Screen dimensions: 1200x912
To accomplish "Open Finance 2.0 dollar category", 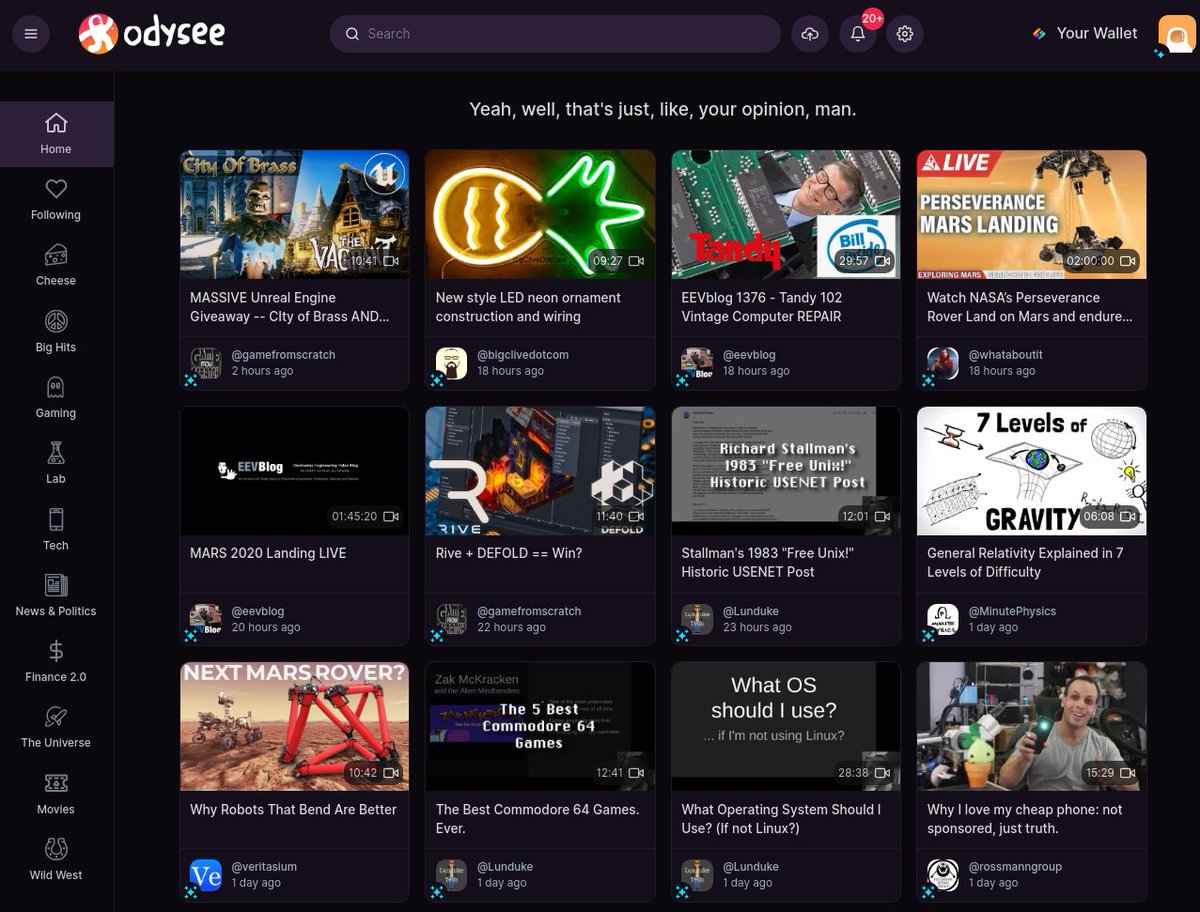I will (x=56, y=662).
